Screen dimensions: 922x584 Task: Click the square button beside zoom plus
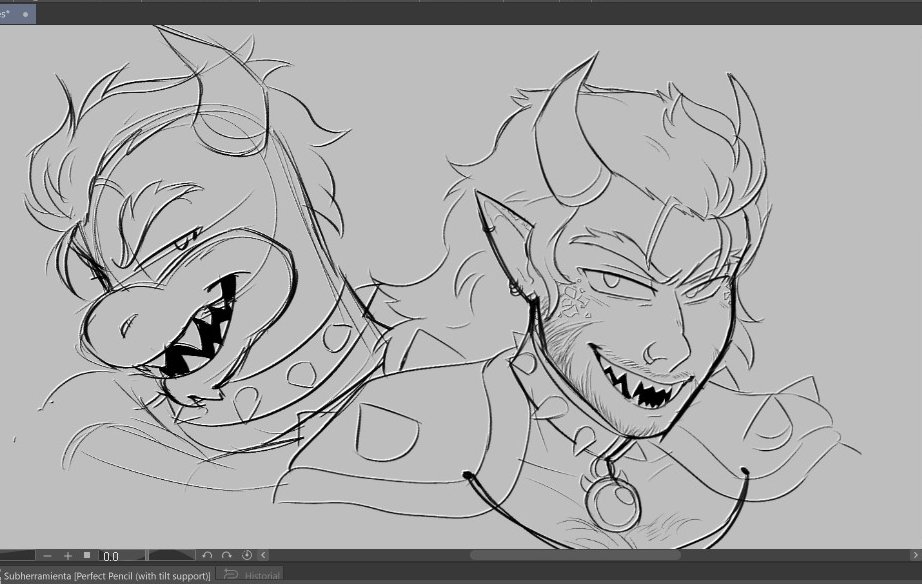point(87,555)
